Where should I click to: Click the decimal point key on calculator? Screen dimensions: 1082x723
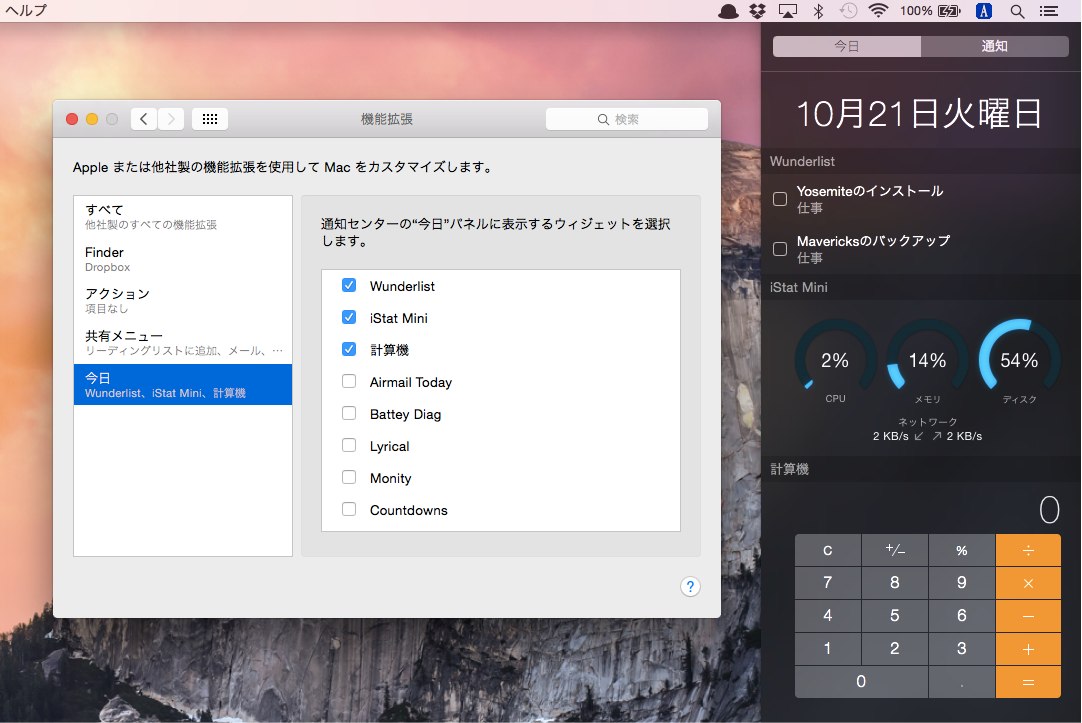click(x=961, y=682)
